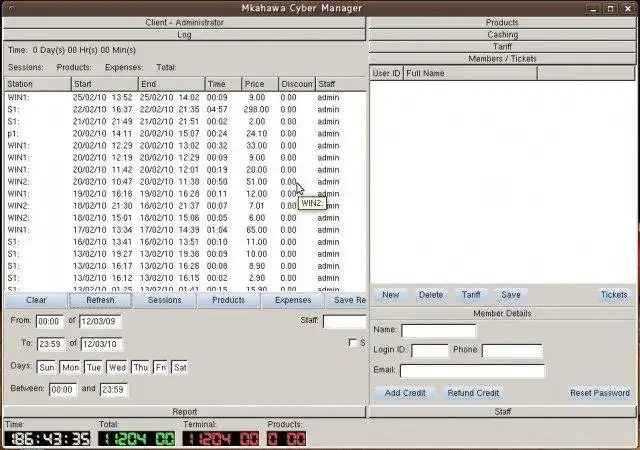Edit the Between end time 23:59 field

point(114,390)
